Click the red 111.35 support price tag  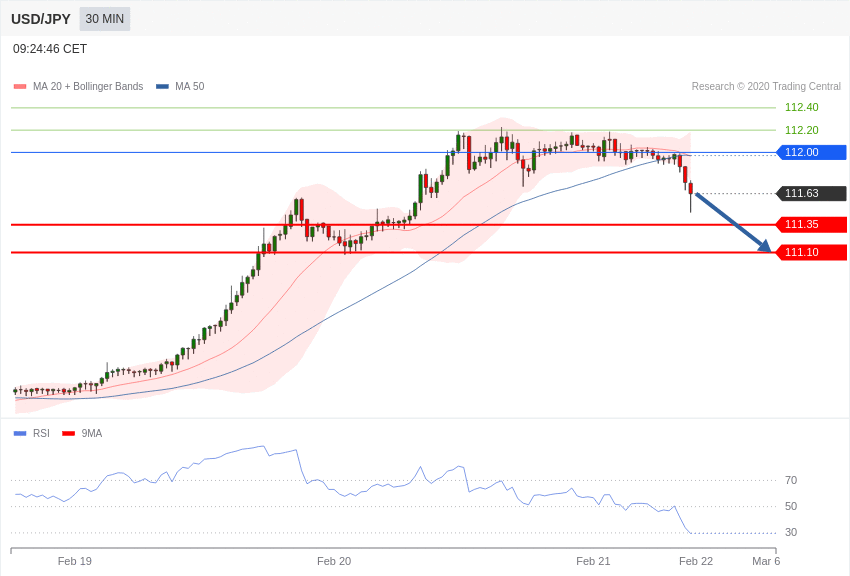[x=812, y=224]
